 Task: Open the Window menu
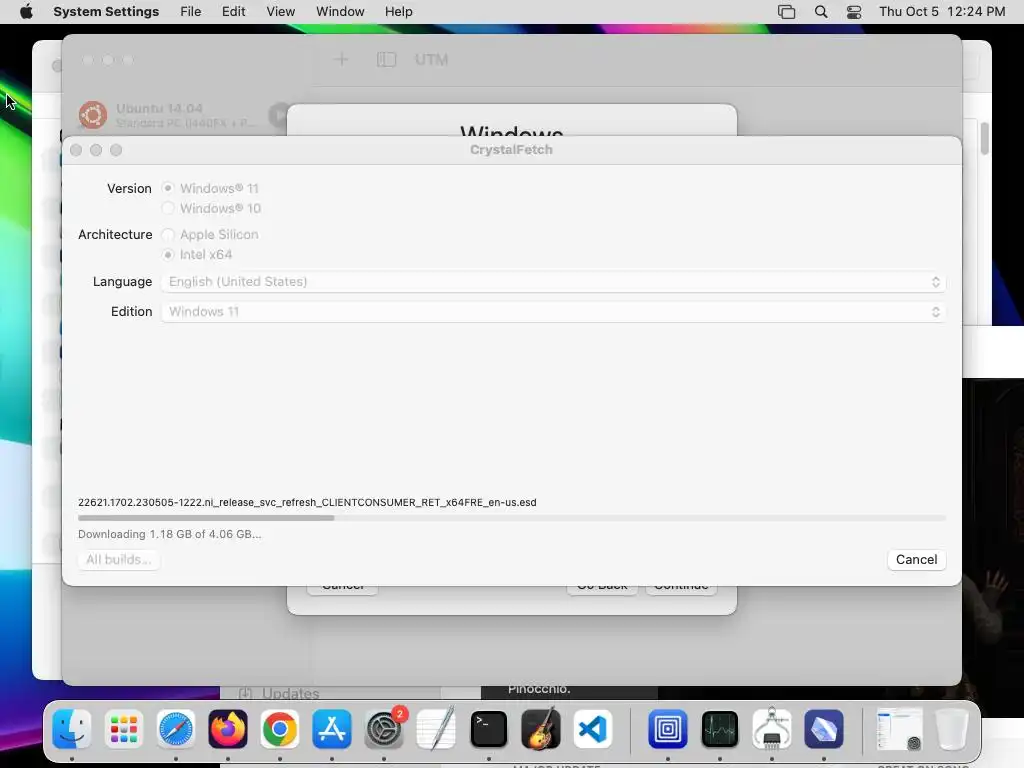[340, 12]
